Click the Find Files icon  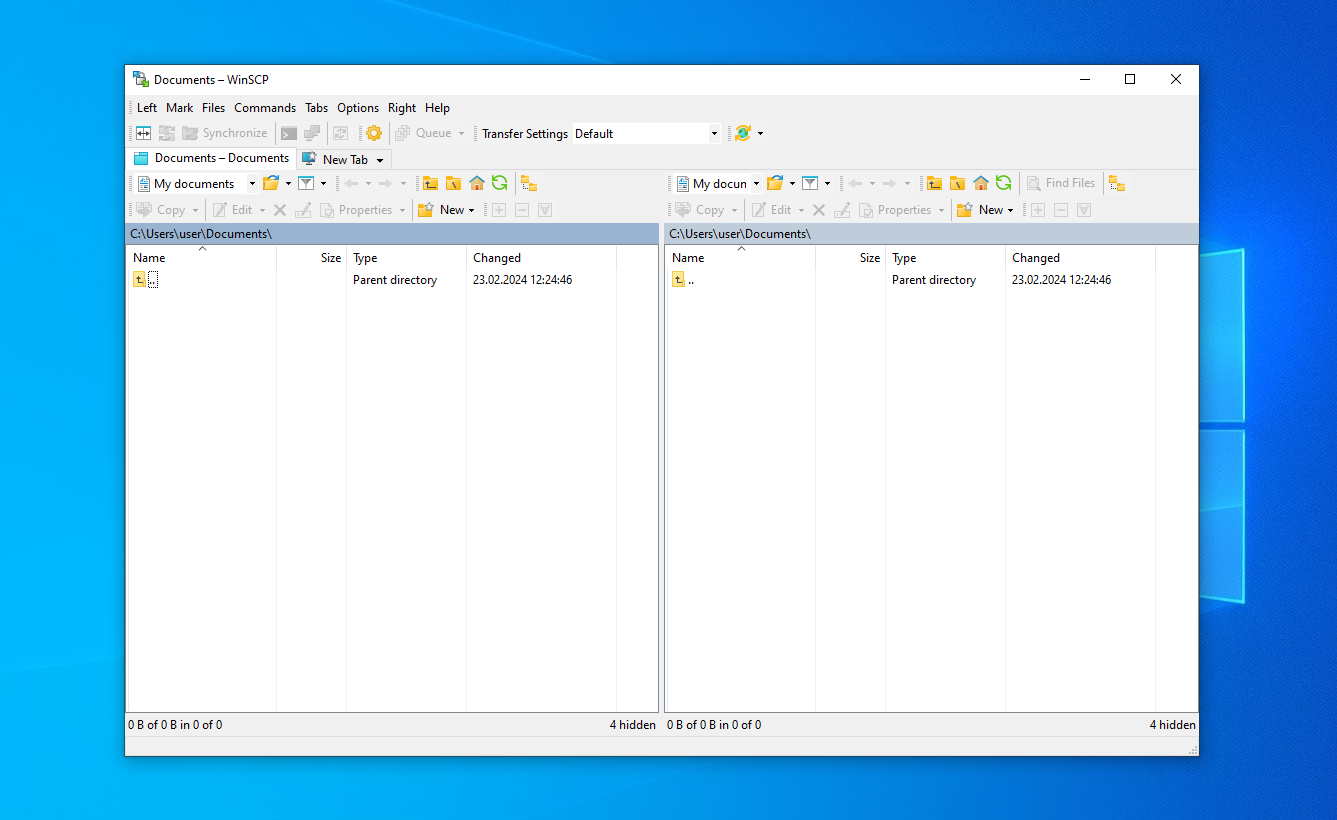1060,183
